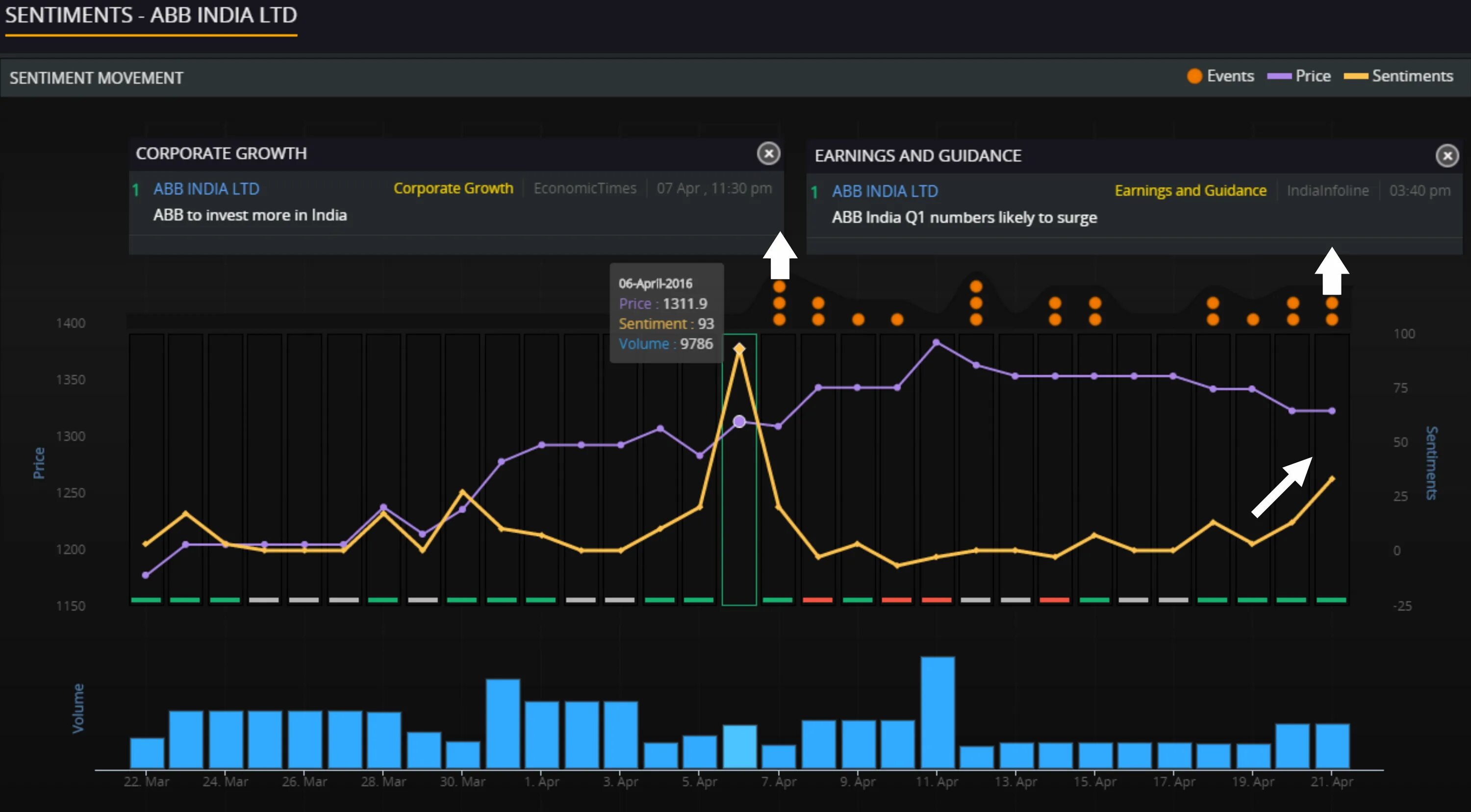Toggle the Price series in the legend
The height and width of the screenshot is (812, 1471).
pyautogui.click(x=1298, y=76)
